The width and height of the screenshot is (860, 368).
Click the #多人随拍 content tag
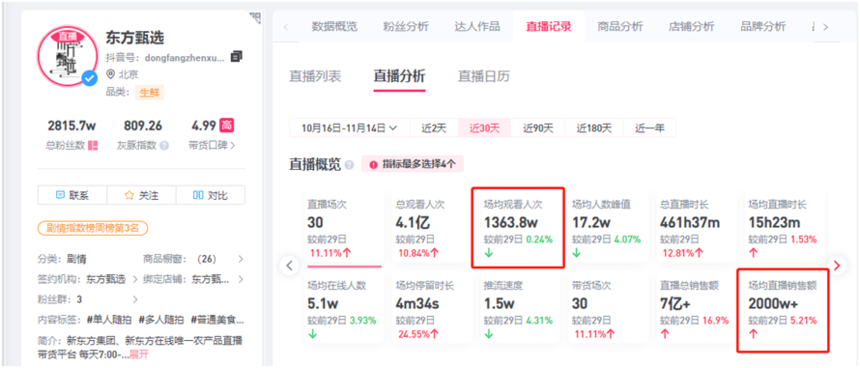click(x=160, y=320)
